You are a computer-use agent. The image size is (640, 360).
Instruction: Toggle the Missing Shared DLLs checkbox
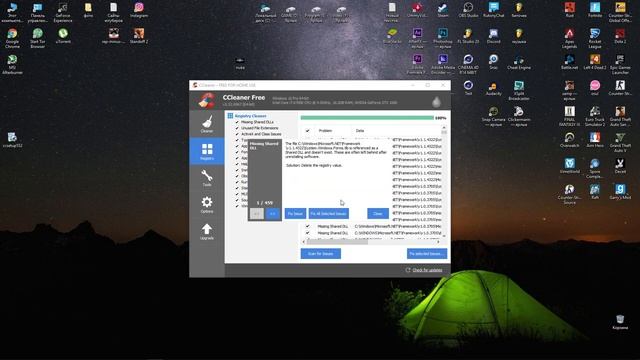point(237,122)
